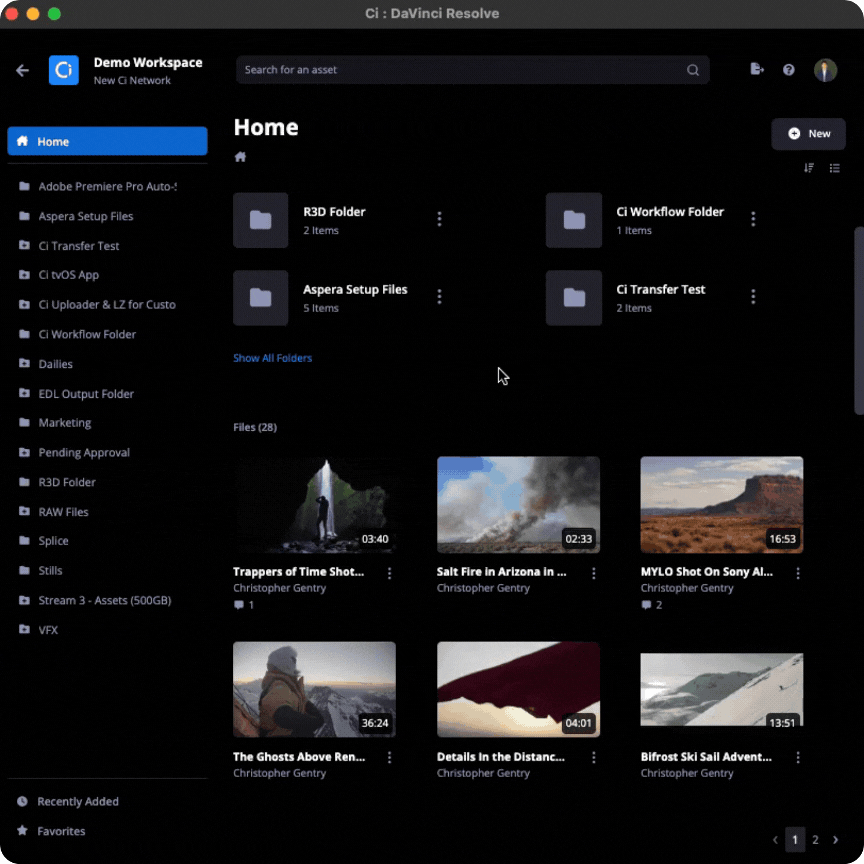Open options menu for Aspera Setup Files card
864x864 pixels.
coord(439,297)
